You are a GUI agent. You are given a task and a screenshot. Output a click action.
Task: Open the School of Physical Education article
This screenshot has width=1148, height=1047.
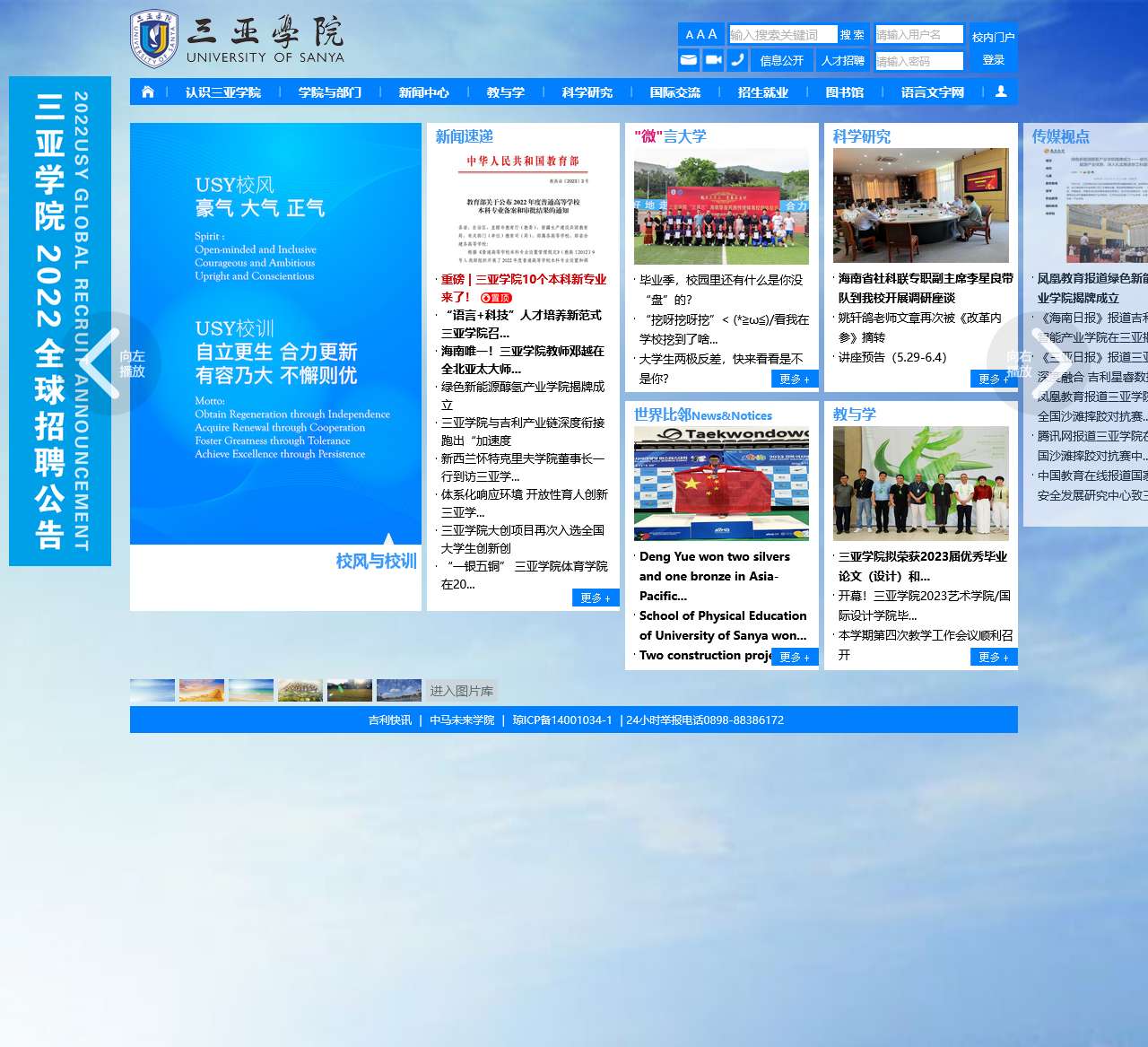pyautogui.click(x=723, y=625)
